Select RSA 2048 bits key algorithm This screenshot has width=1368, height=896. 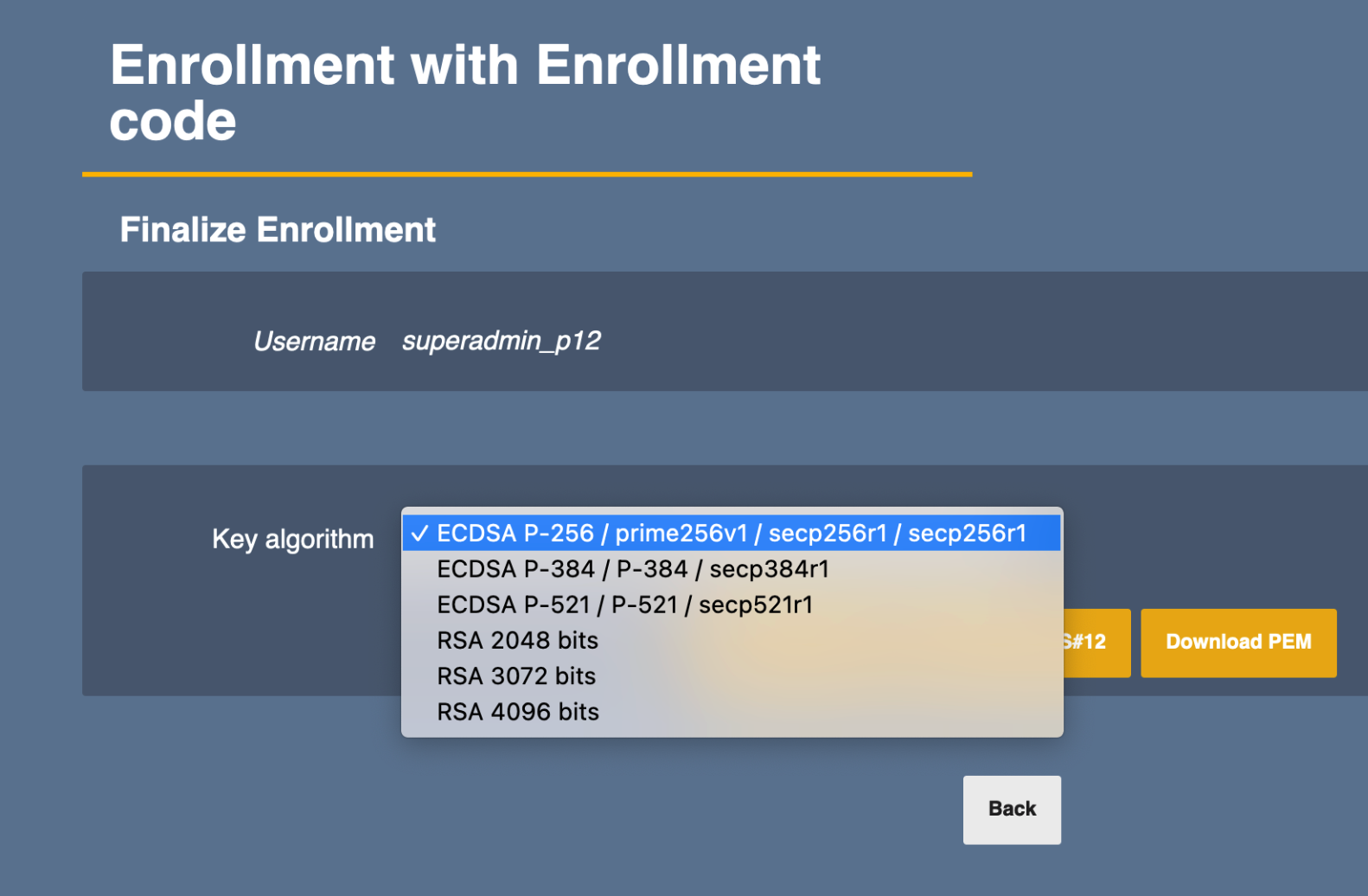click(517, 640)
